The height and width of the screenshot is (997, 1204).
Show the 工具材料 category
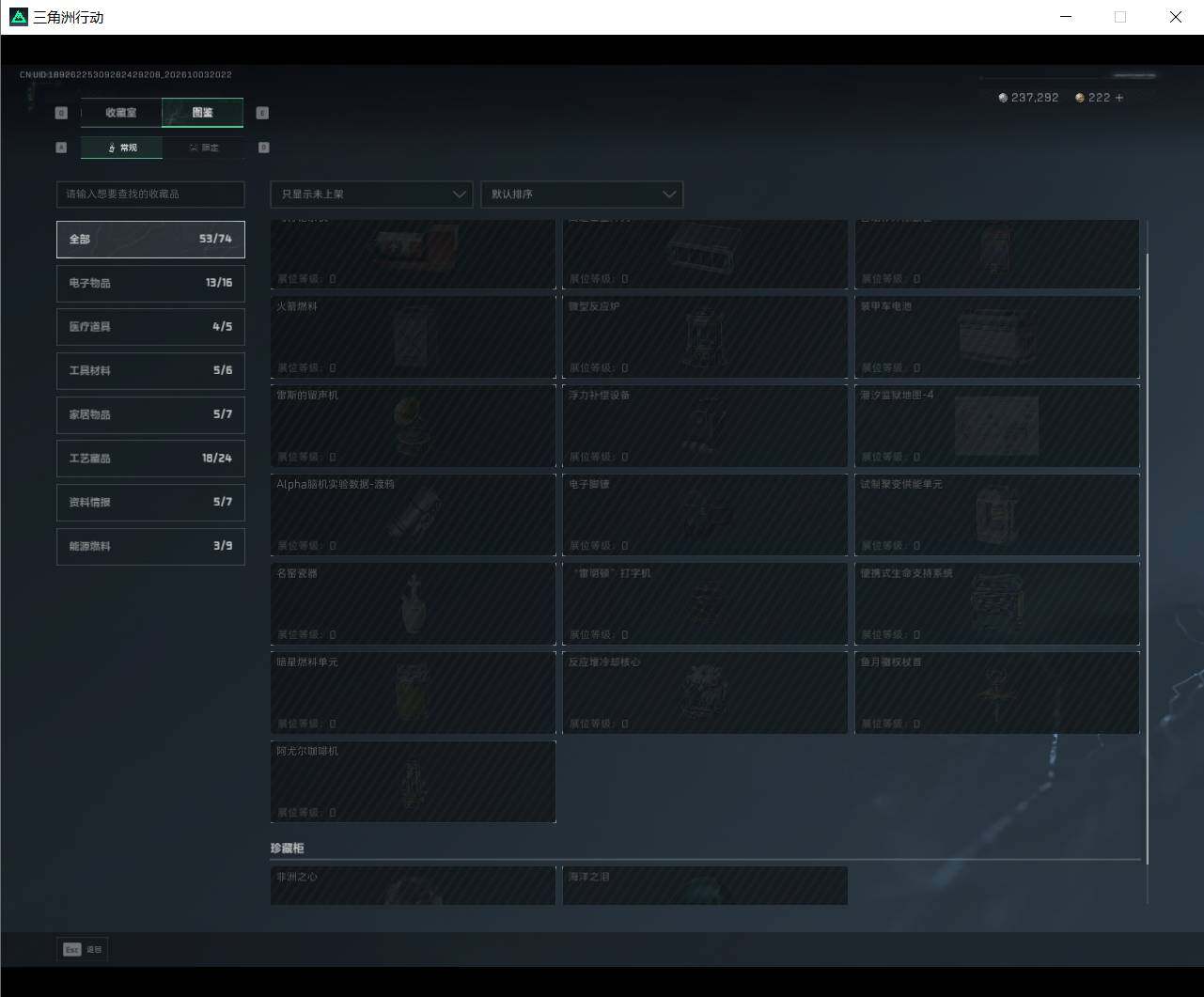pyautogui.click(x=150, y=370)
